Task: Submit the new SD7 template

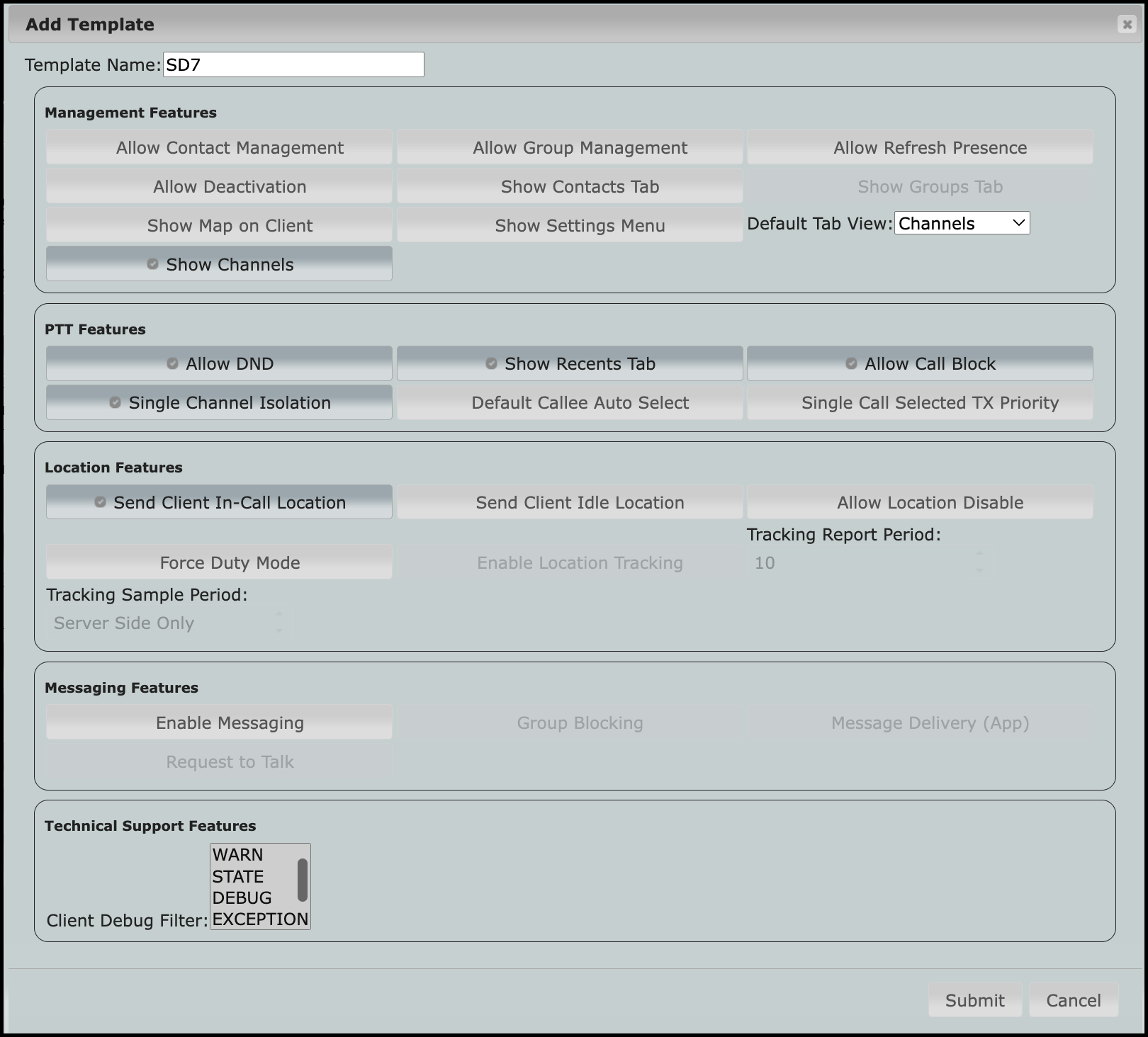Action: pos(974,1000)
